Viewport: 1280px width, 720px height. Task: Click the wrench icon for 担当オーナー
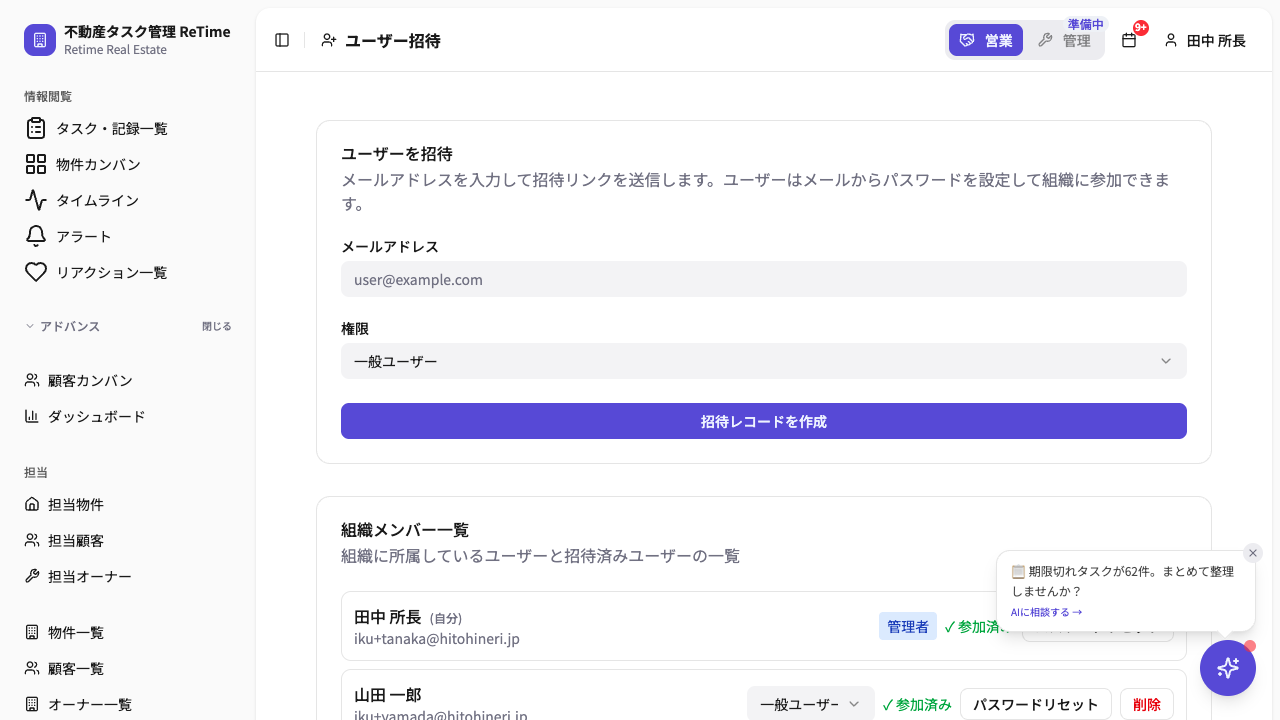[x=32, y=576]
